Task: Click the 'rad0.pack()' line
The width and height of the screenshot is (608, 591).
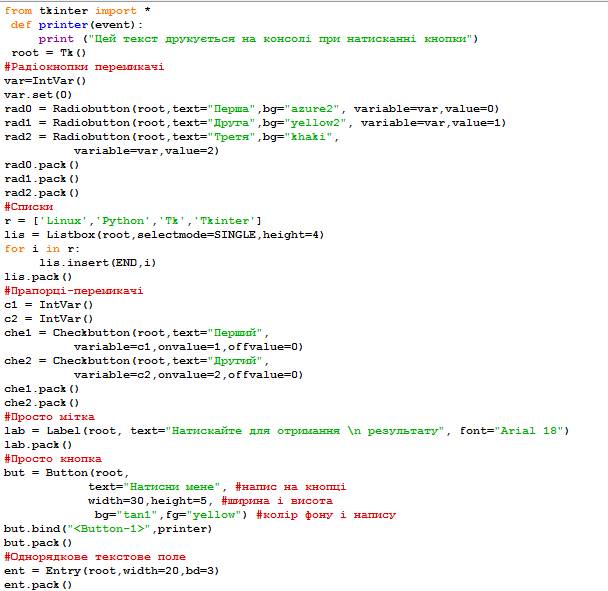Action: pos(41,165)
